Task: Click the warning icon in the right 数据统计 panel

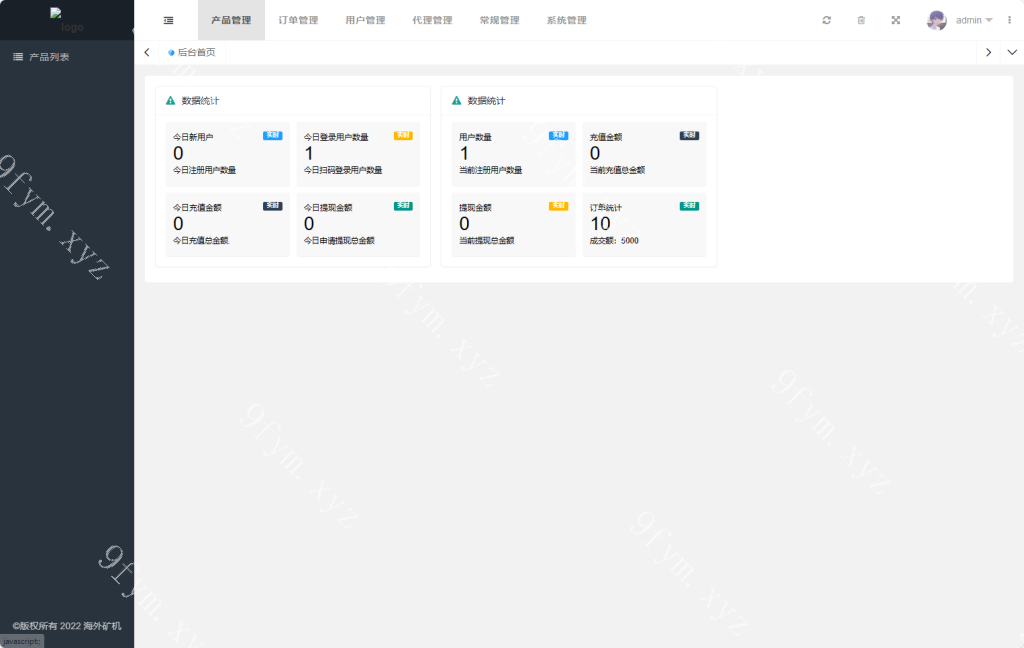Action: point(456,101)
